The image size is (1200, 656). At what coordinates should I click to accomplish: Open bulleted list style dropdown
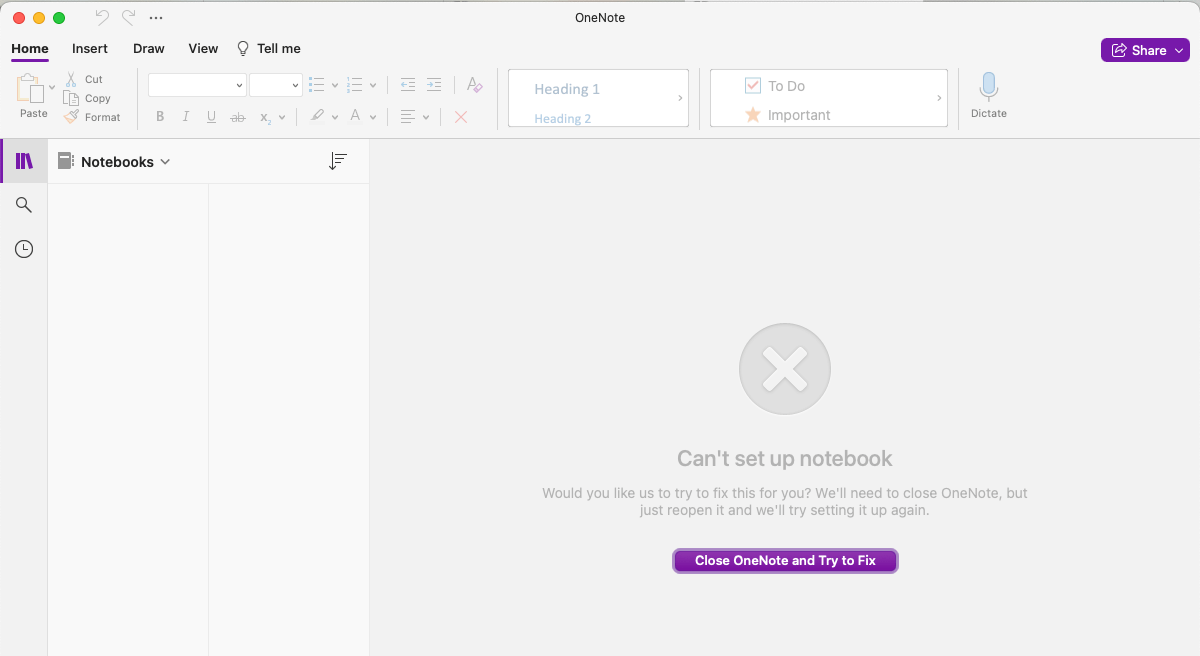(334, 86)
